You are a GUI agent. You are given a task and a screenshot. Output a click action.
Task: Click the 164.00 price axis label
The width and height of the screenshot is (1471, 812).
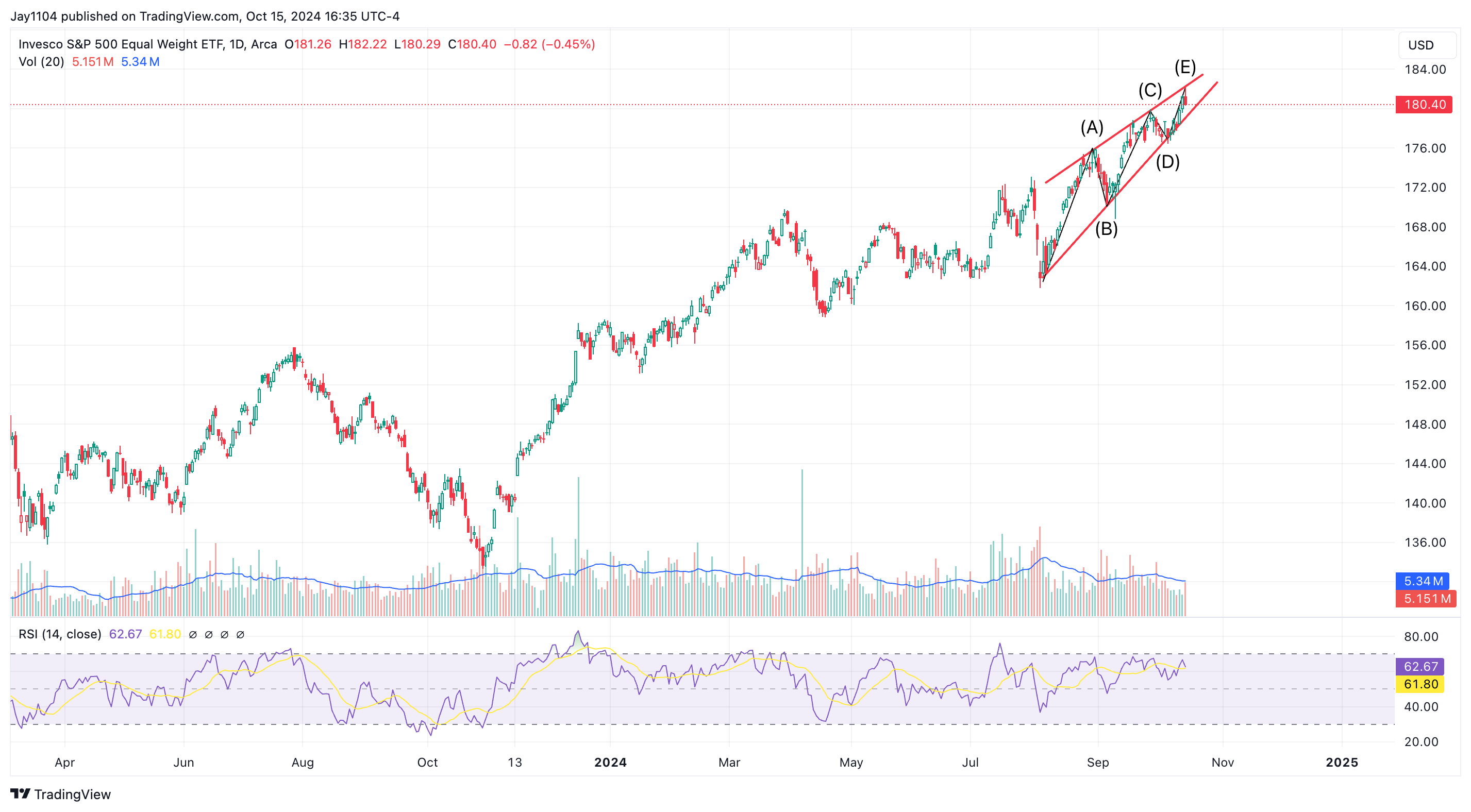tap(1425, 267)
